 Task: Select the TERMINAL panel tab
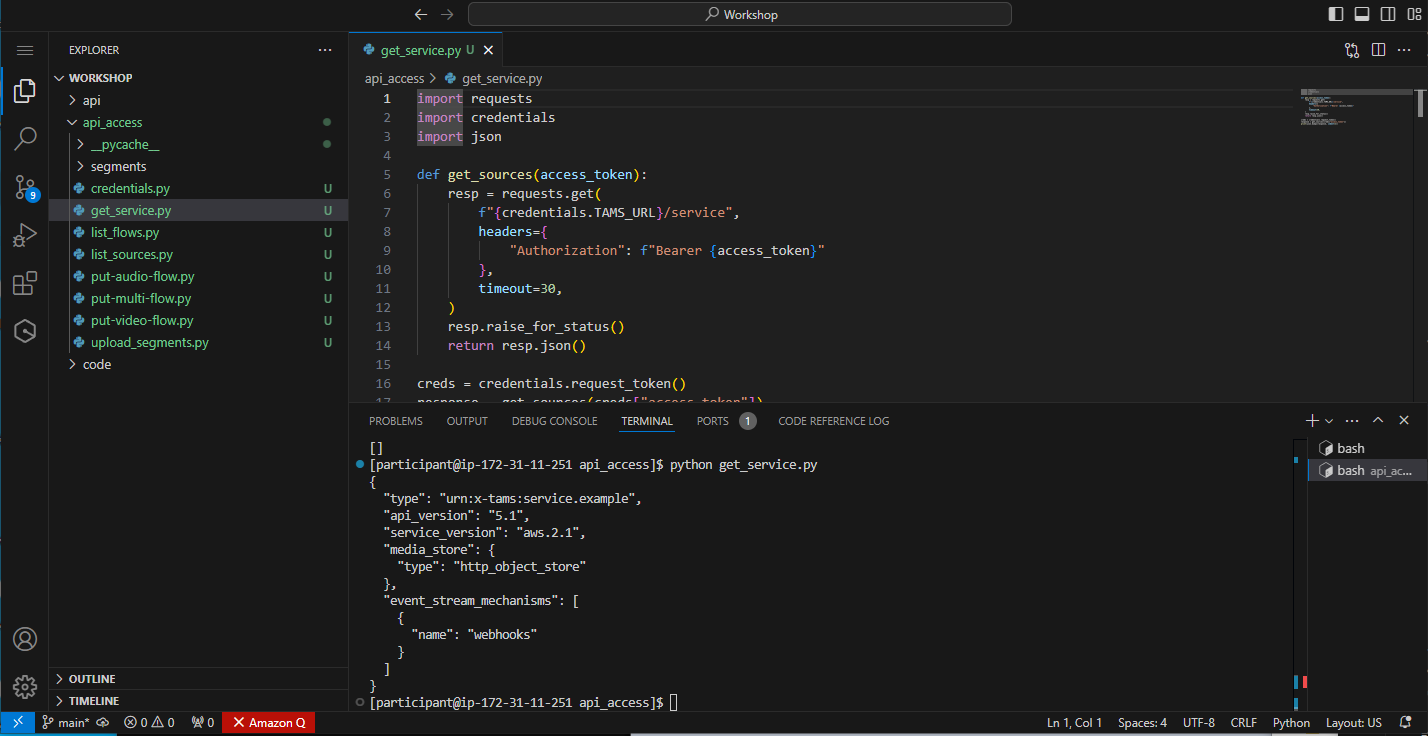click(x=647, y=421)
